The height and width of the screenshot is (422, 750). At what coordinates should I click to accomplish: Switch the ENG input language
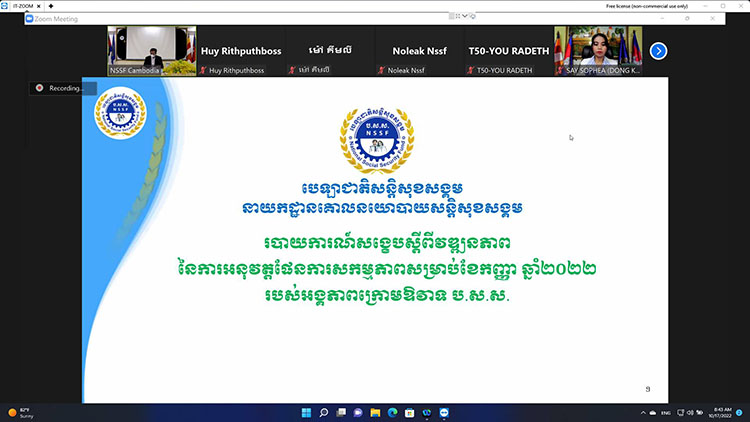coord(665,412)
